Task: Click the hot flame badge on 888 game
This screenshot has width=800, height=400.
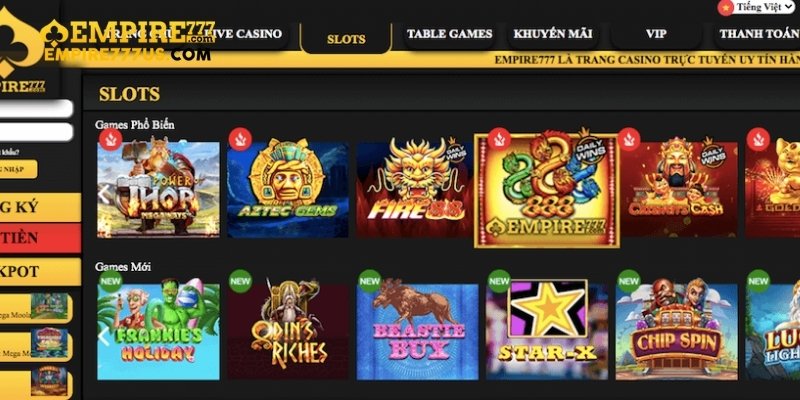Action: [498, 139]
